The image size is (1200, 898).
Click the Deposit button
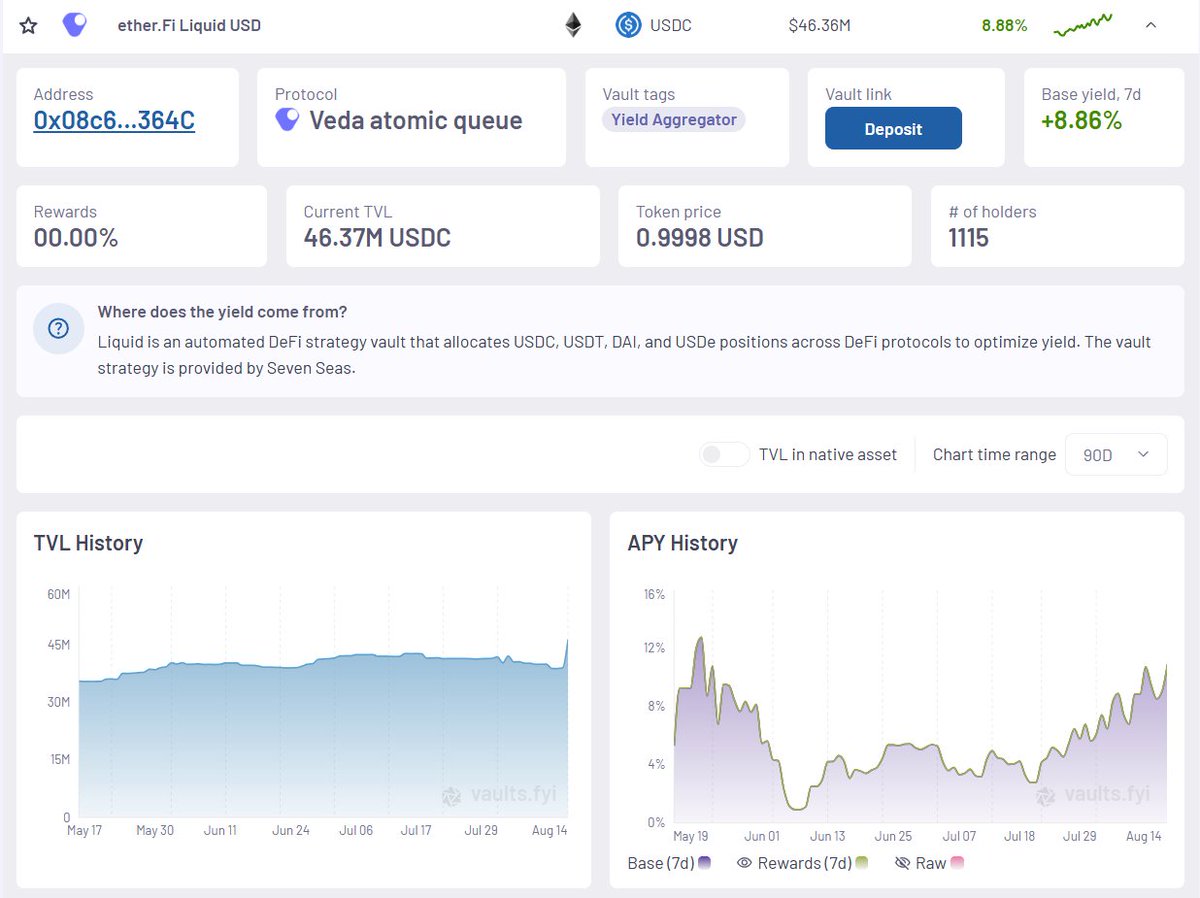point(893,128)
